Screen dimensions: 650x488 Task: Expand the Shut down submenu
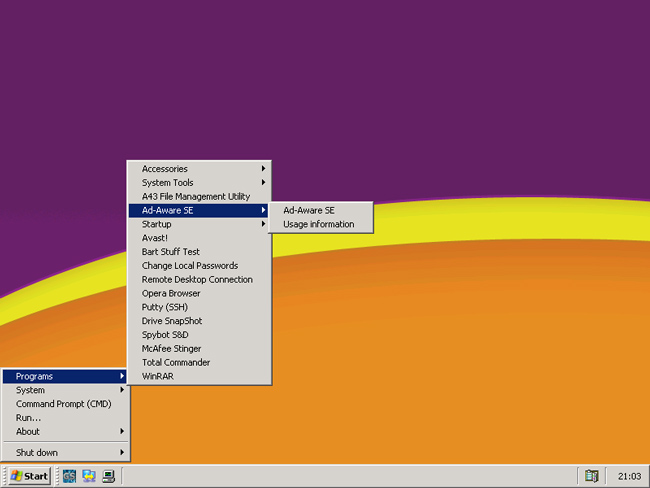pyautogui.click(x=65, y=452)
